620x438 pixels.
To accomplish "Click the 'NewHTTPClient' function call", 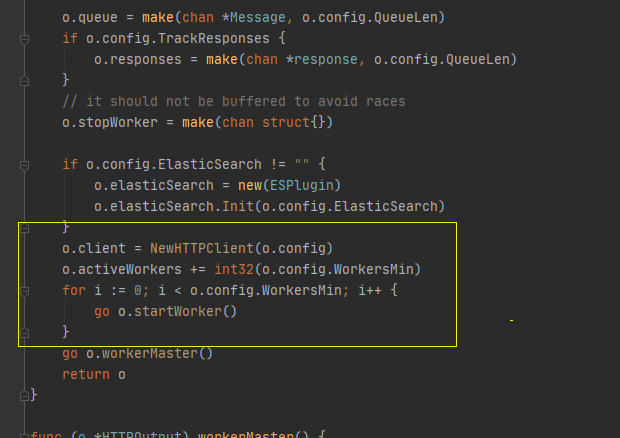I will click(202, 249).
